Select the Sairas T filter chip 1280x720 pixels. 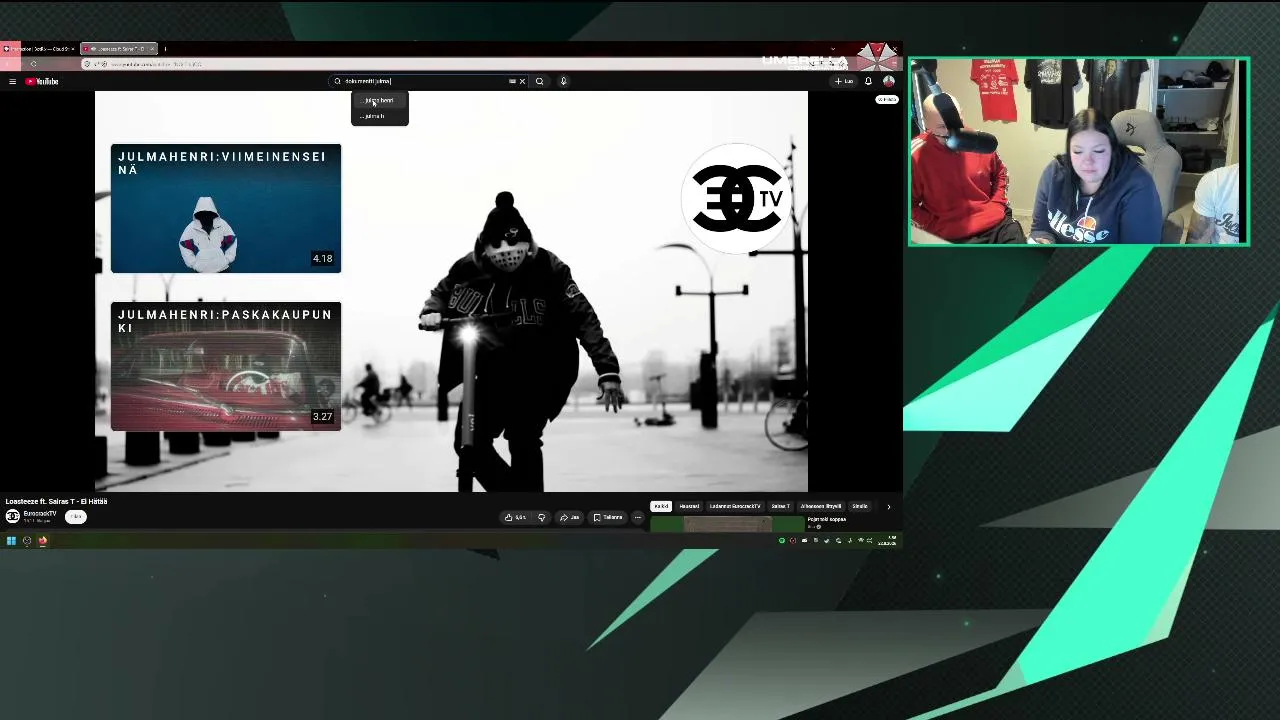[781, 506]
